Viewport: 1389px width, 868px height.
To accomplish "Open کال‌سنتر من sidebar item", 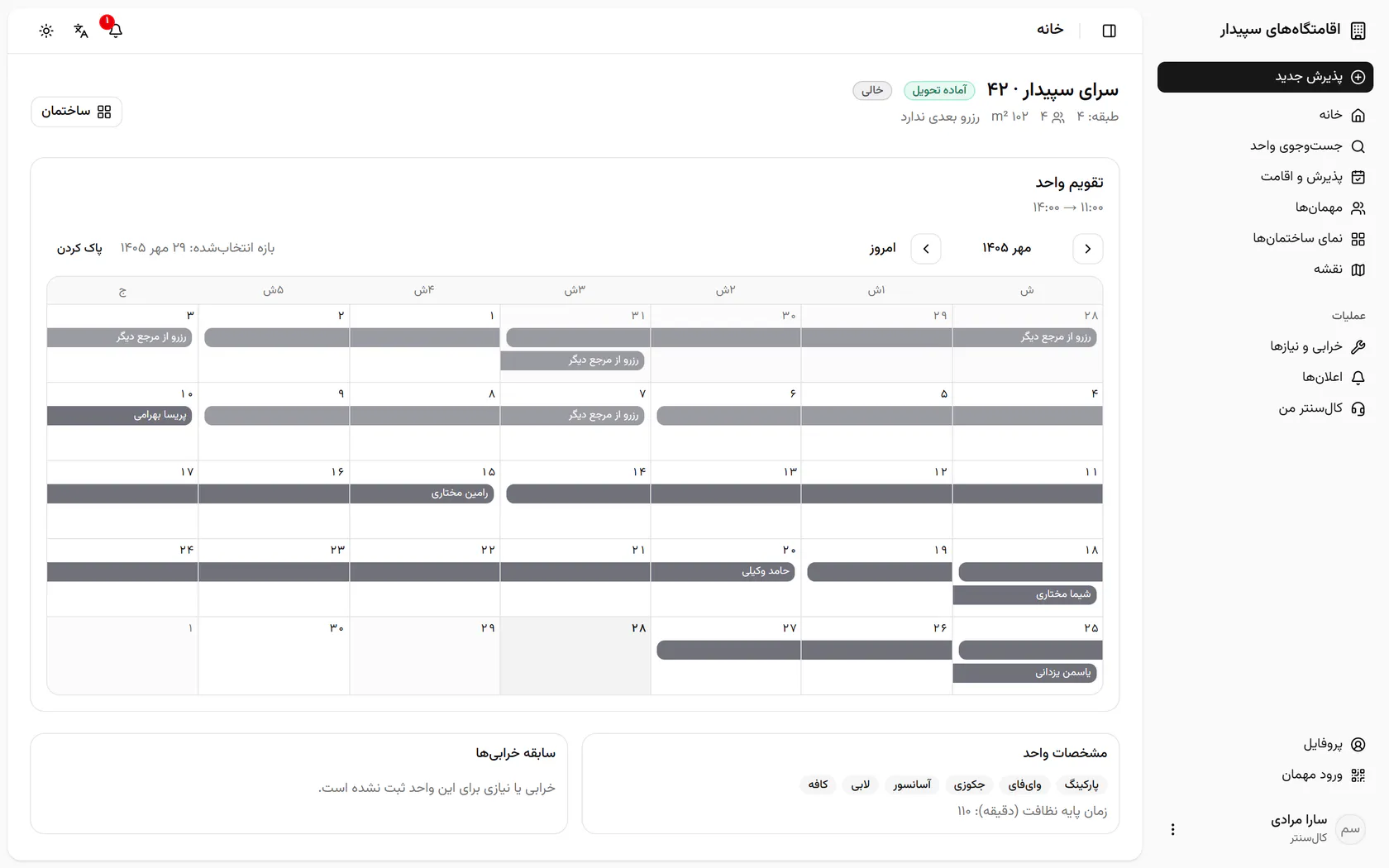I will tap(1265, 408).
